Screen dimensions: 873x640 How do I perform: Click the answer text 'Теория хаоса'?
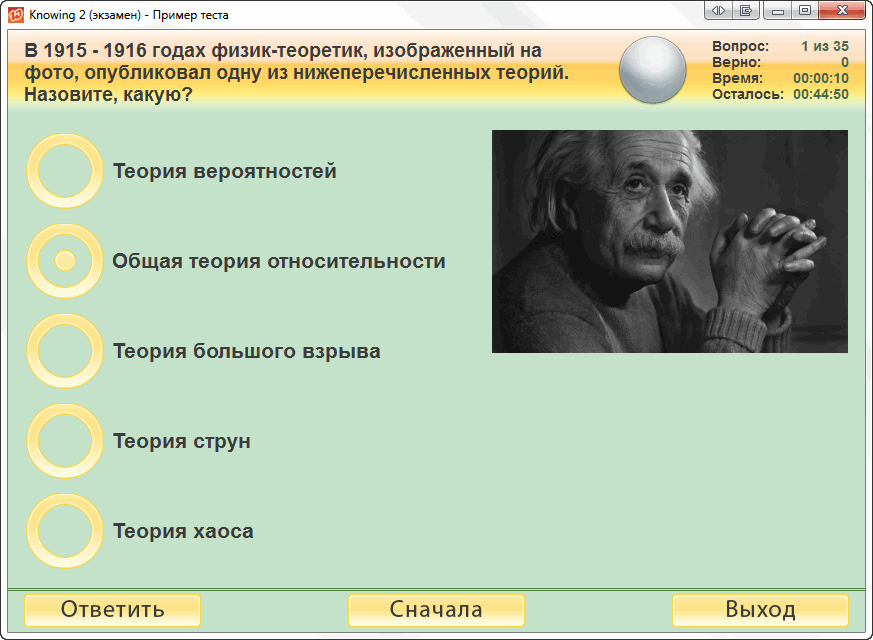[x=183, y=531]
